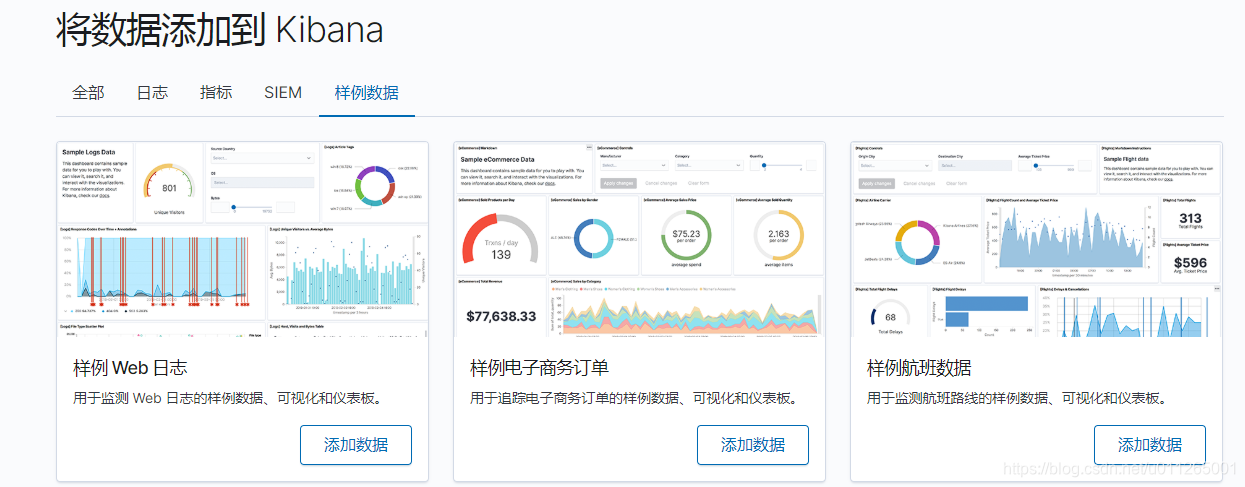Screen dimensions: 1245x487
Task: Click the 样例电子商务订单 card title
Action: (540, 368)
